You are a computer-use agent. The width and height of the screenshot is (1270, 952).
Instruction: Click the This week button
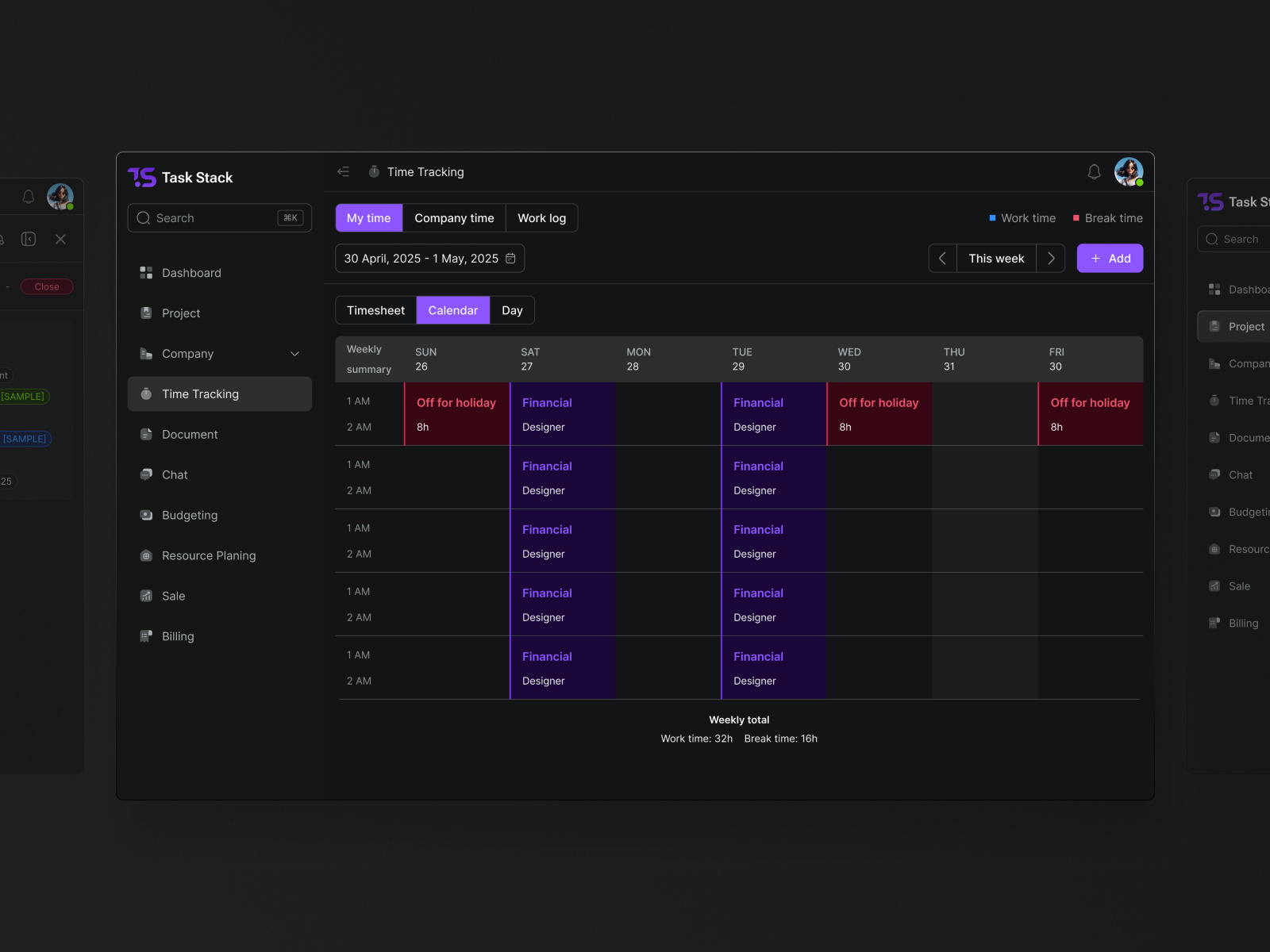click(x=995, y=258)
